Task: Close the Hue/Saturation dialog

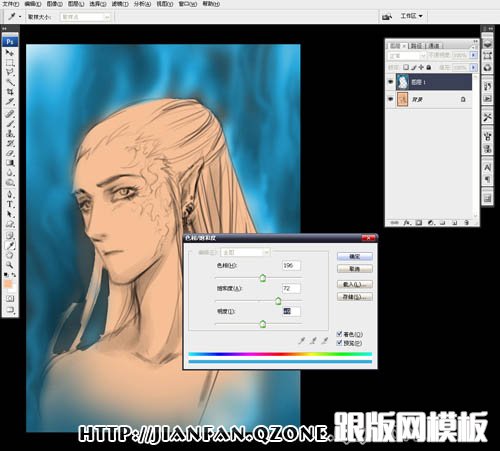Action: [368, 238]
